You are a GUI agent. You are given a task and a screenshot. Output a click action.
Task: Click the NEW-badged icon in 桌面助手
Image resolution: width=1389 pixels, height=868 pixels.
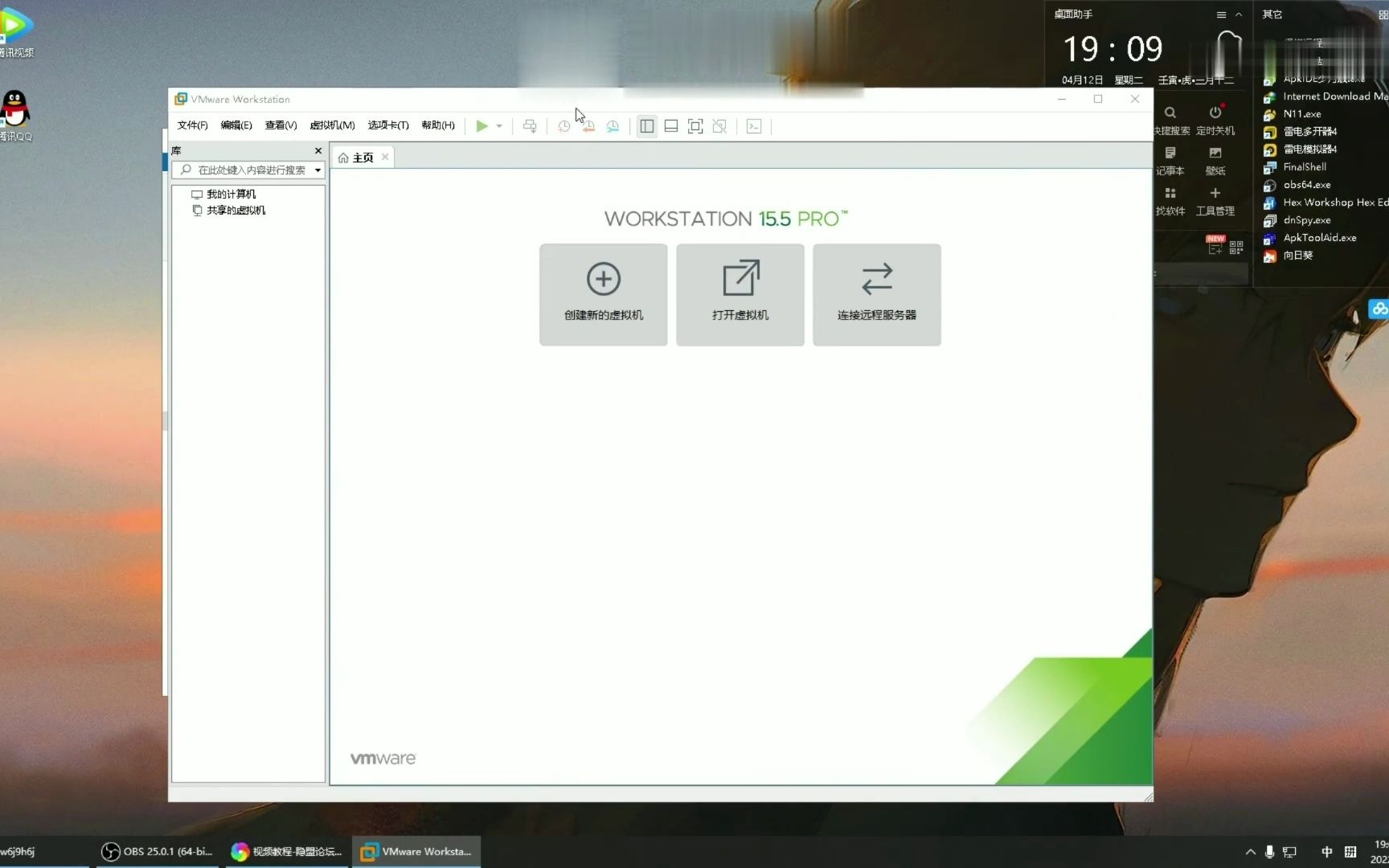coord(1215,244)
